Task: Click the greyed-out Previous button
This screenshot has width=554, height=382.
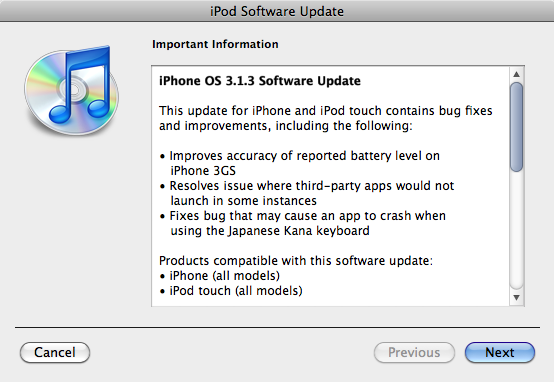Action: click(x=414, y=352)
